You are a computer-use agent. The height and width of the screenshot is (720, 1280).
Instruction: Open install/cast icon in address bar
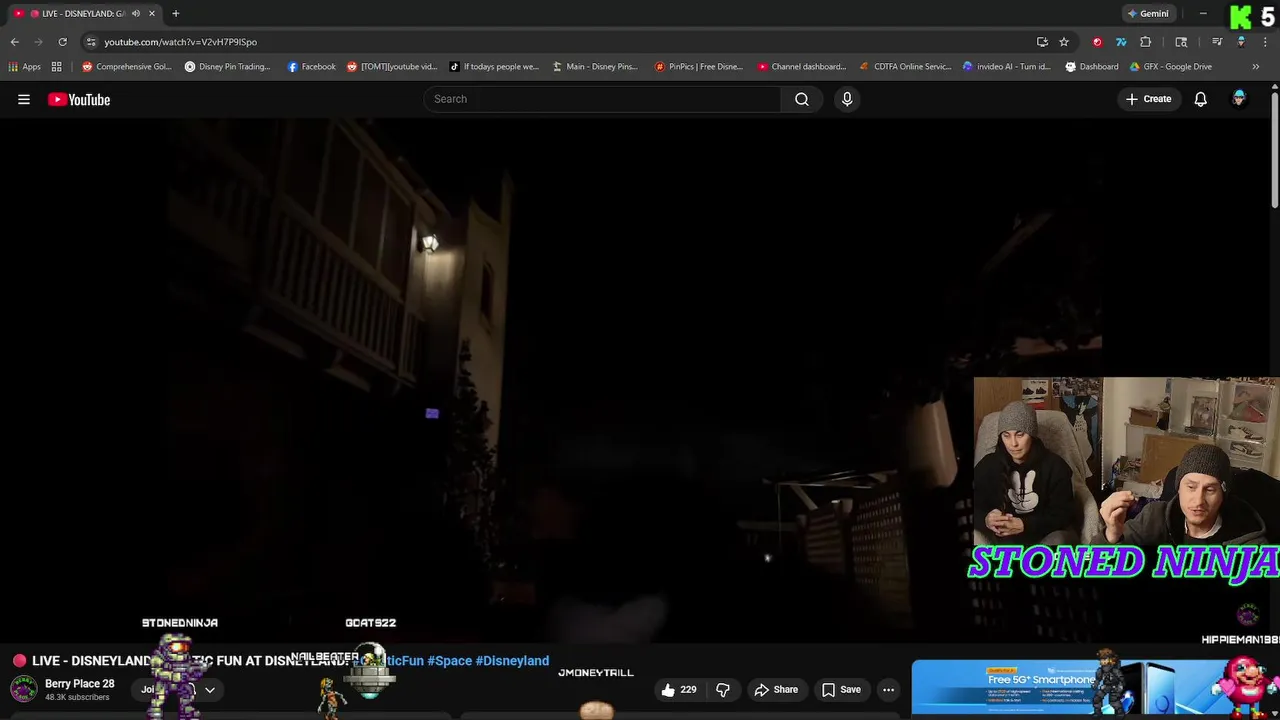[1042, 42]
